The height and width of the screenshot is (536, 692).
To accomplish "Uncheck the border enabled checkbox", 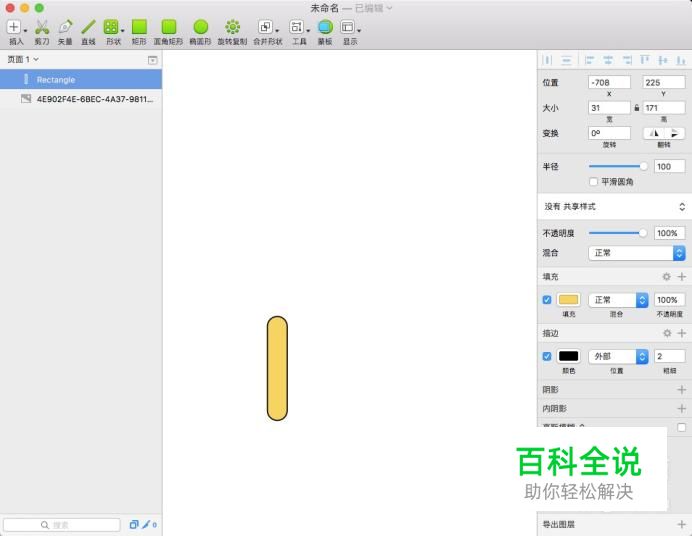I will click(547, 356).
